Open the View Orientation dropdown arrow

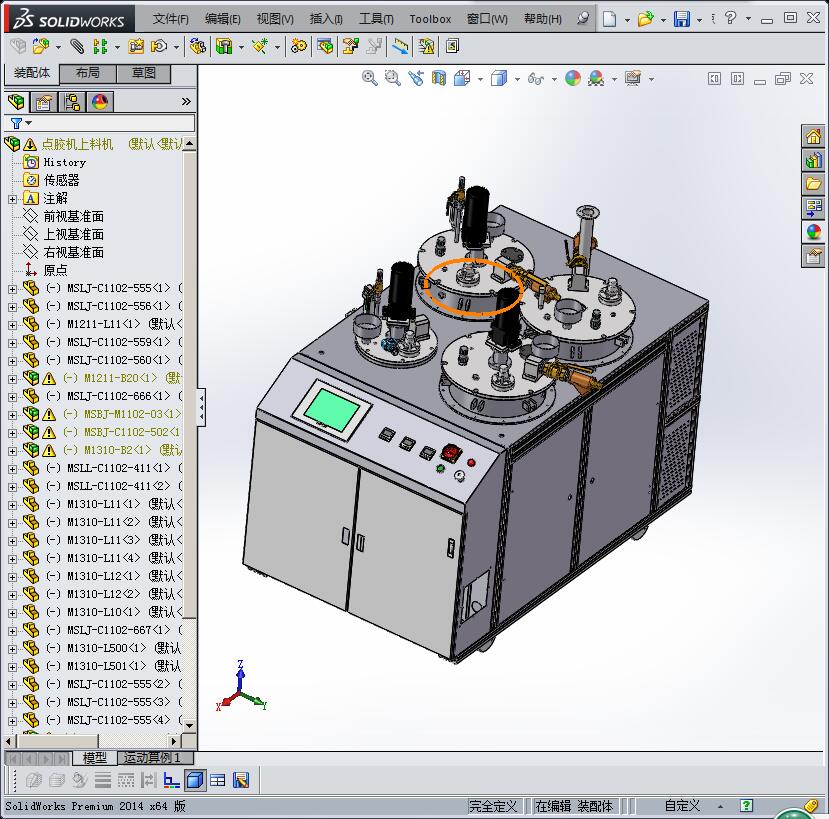(480, 79)
